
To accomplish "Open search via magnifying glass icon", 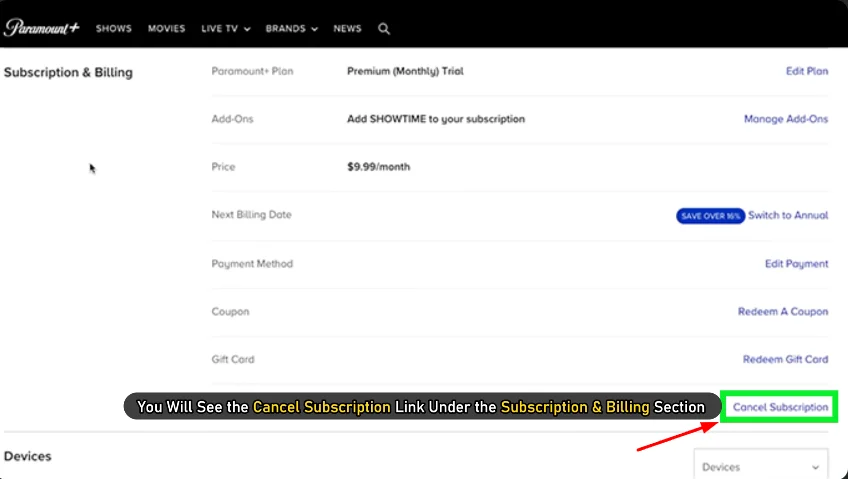I will [384, 29].
